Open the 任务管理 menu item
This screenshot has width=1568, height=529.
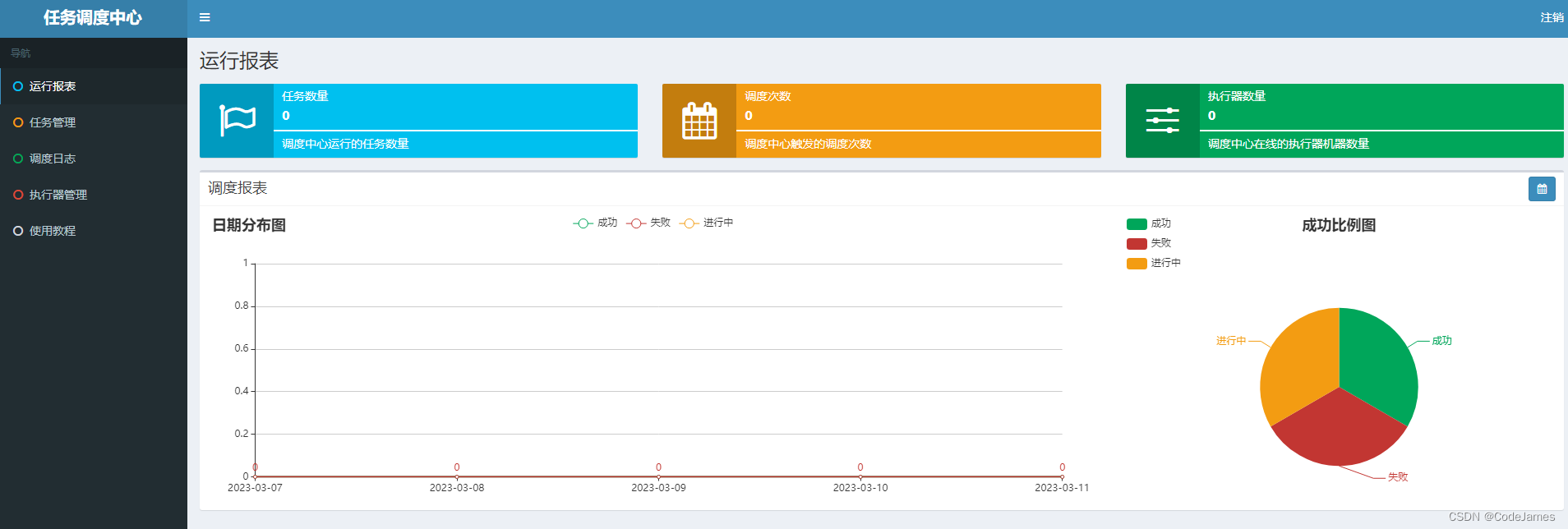pyautogui.click(x=94, y=122)
